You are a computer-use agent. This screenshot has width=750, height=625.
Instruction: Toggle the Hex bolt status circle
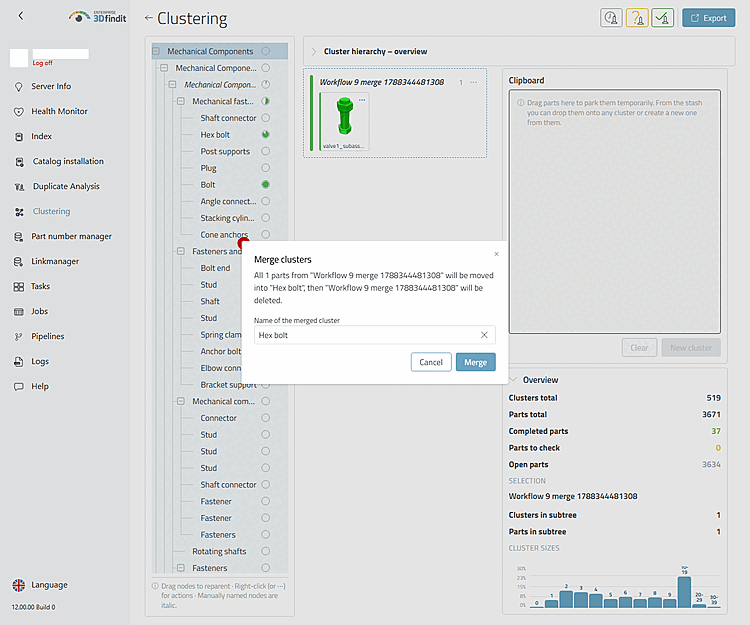coord(265,134)
